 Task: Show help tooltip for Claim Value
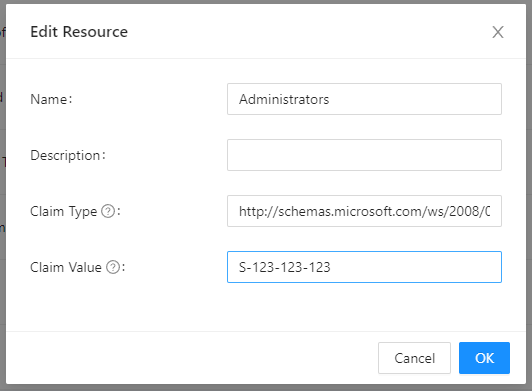113,267
